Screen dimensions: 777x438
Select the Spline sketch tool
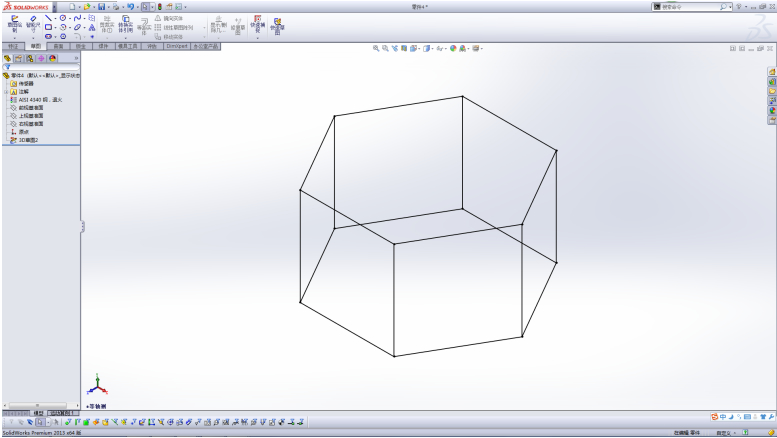[x=77, y=18]
